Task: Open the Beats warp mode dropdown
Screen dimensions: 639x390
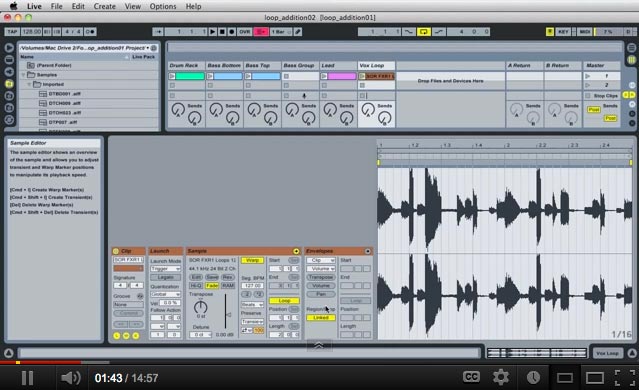Action: click(x=252, y=304)
